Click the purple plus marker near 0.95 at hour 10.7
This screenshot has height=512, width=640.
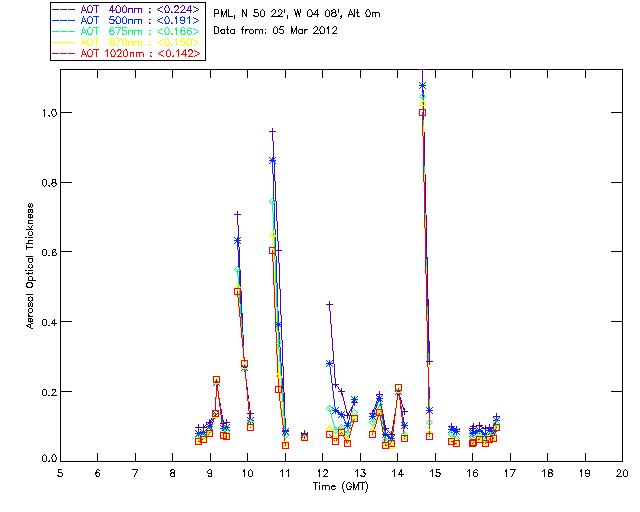272,131
